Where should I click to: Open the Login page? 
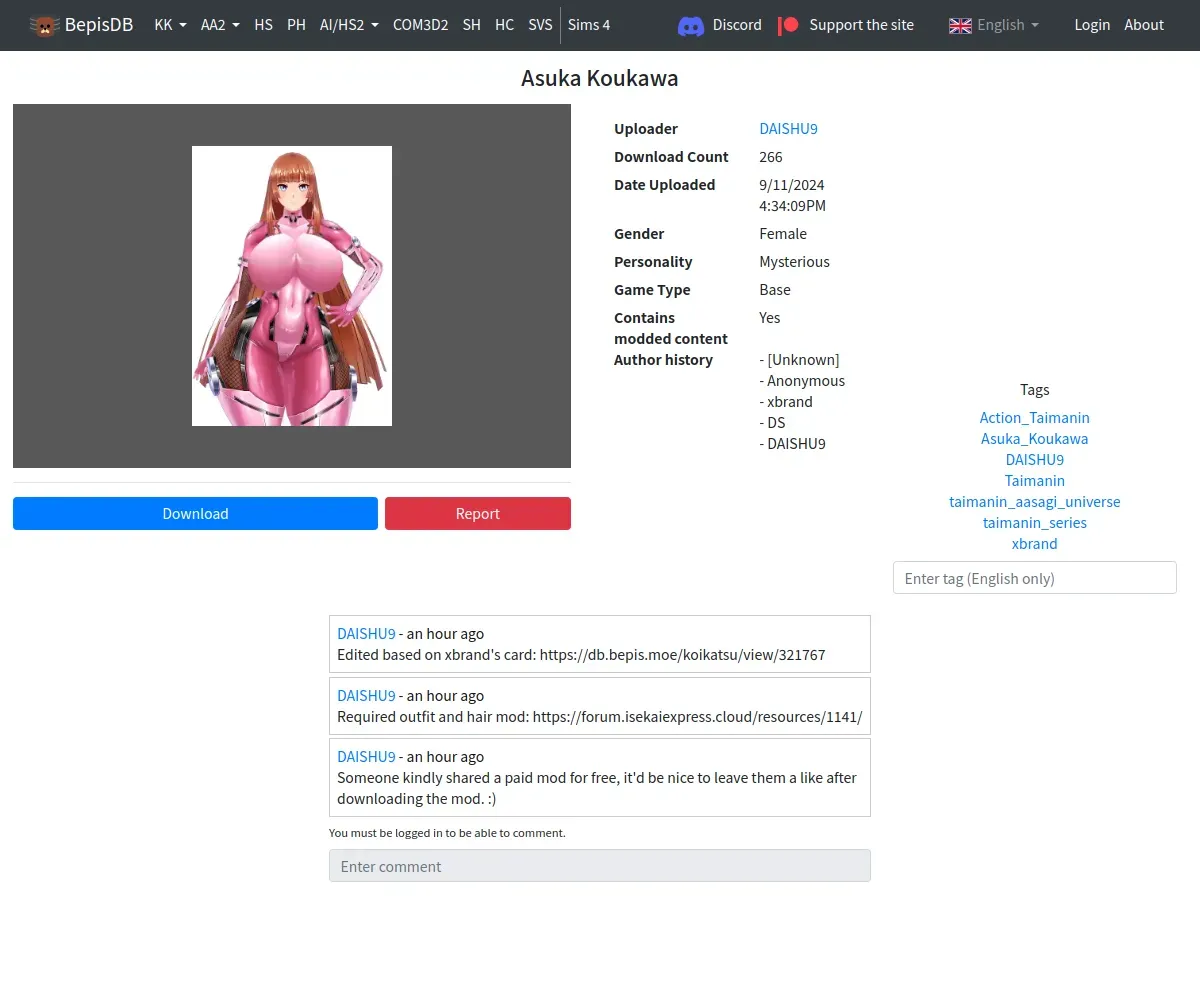[x=1092, y=25]
